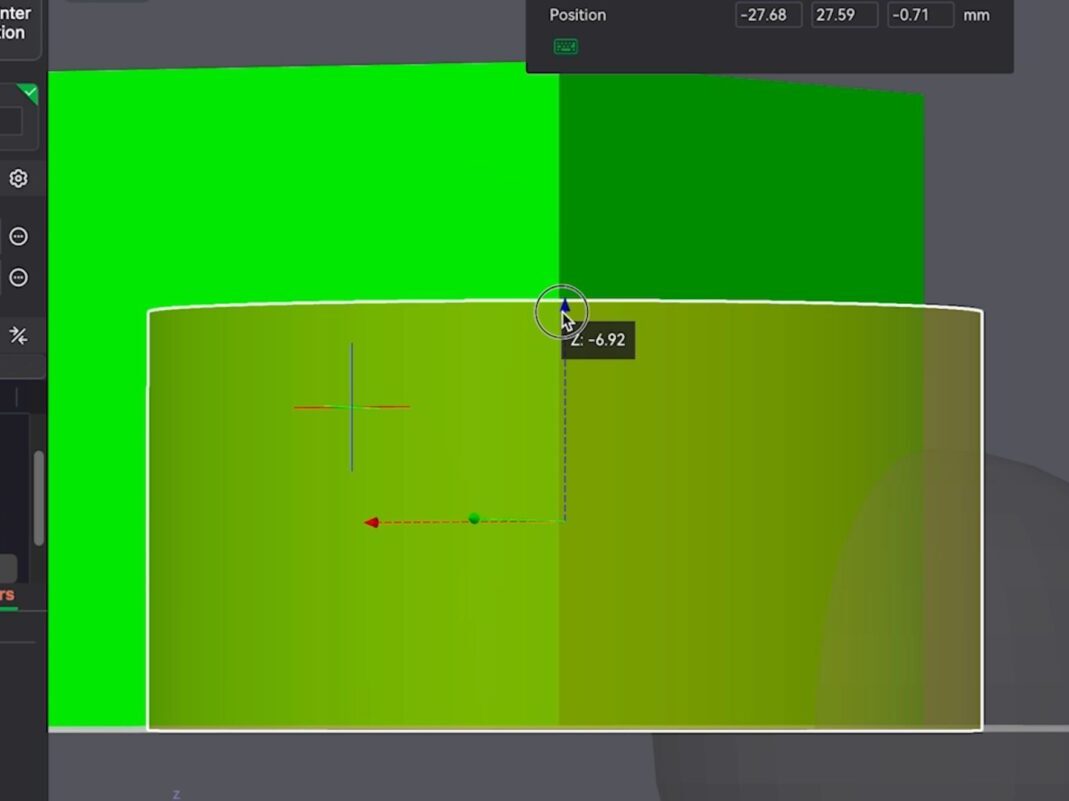Grab the blue Z-axis move arrow

pyautogui.click(x=565, y=305)
